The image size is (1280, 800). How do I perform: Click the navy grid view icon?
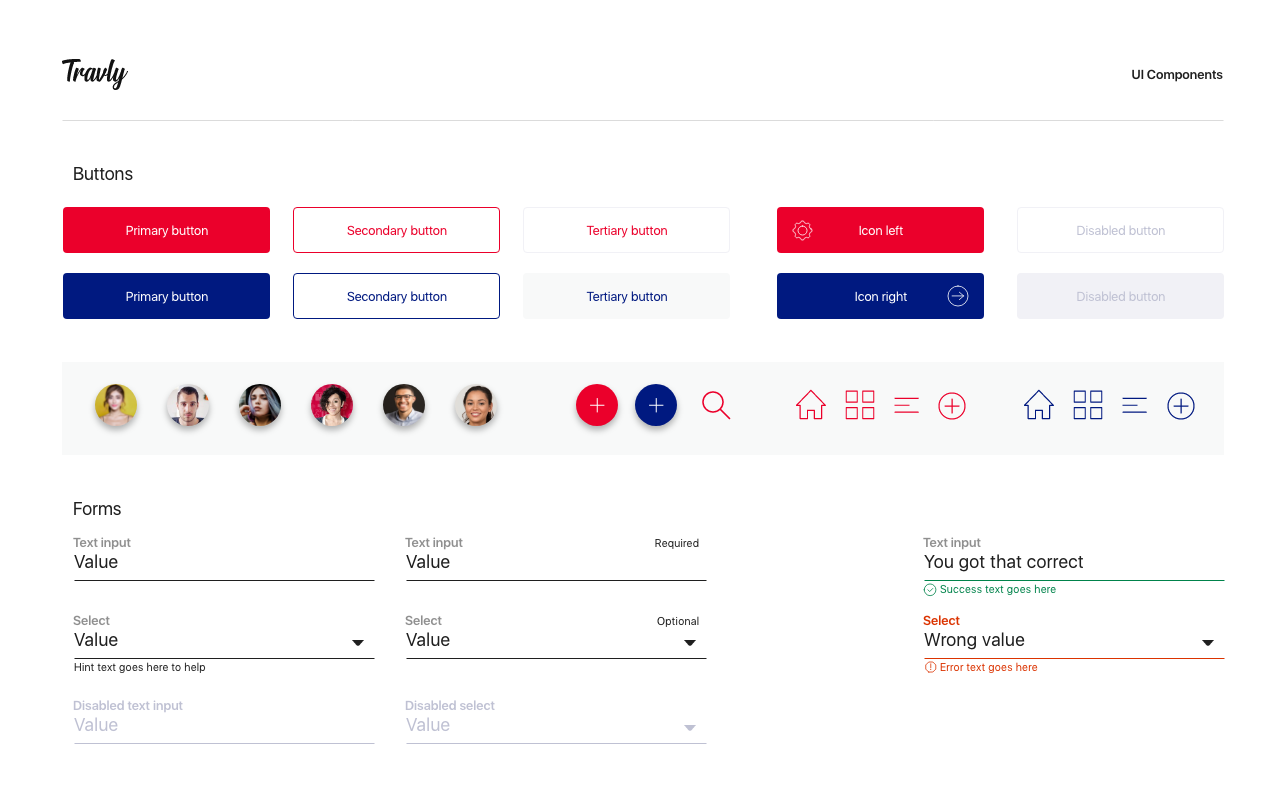[x=1088, y=405]
